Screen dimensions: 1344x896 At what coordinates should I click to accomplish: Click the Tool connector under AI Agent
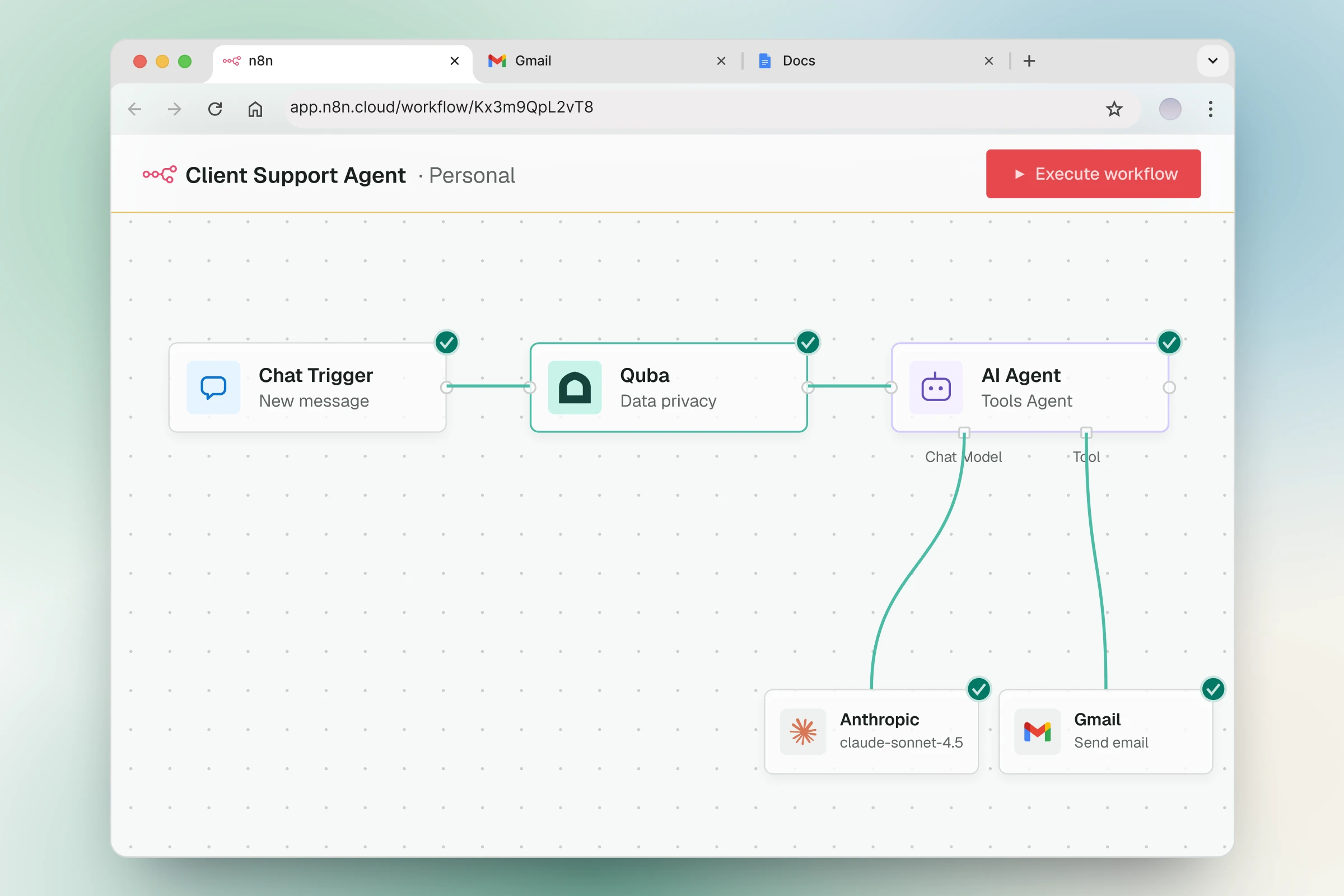click(x=1086, y=432)
